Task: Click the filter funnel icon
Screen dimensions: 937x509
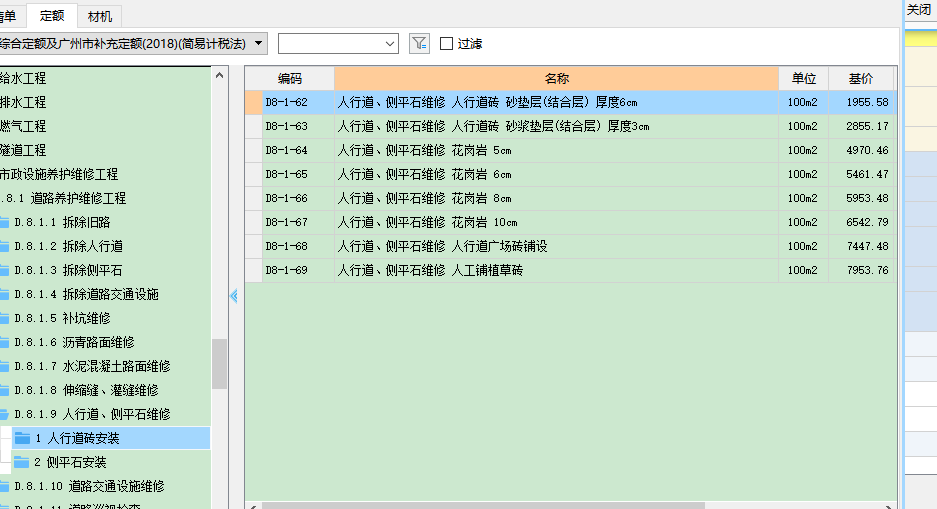Action: point(419,44)
